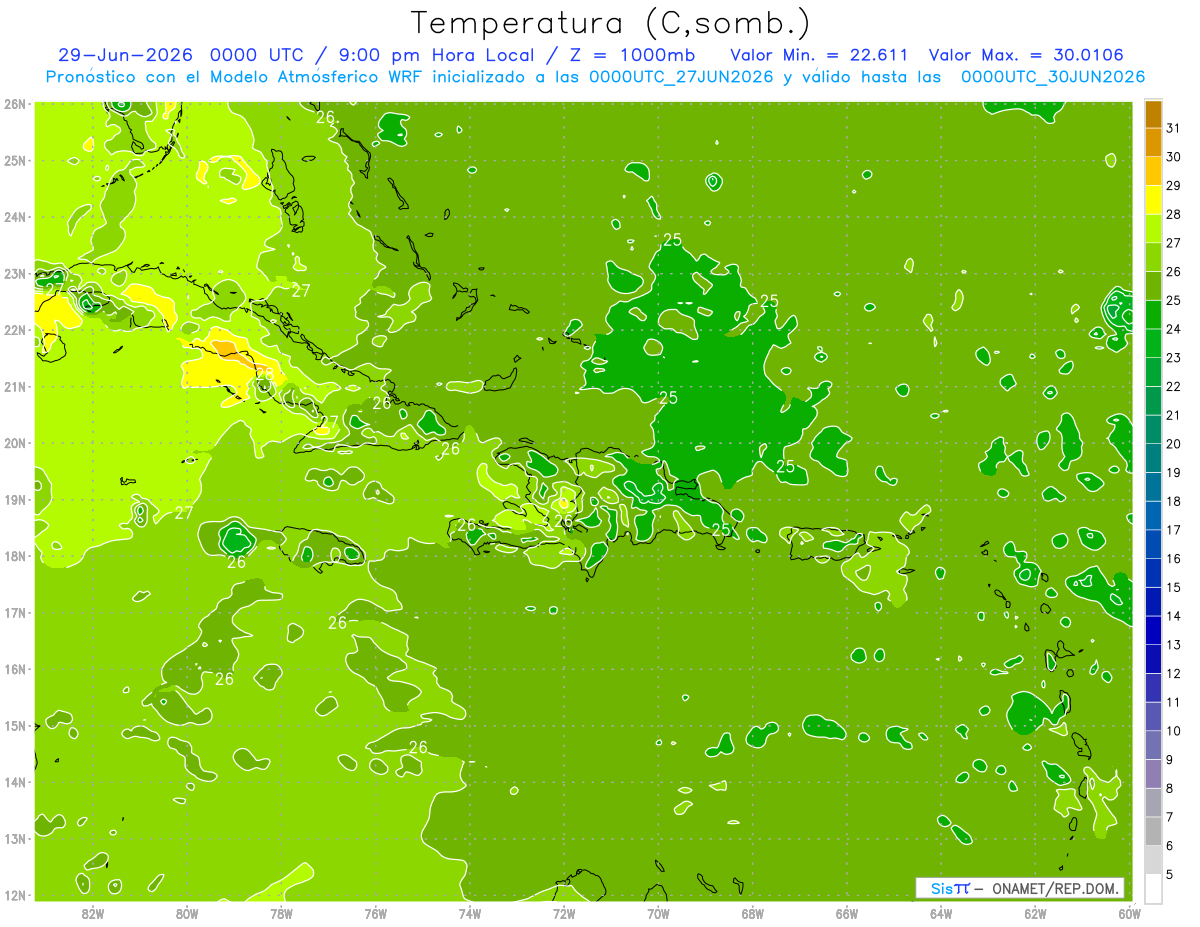Select the date text "29-Jun-2026"
This screenshot has width=1200, height=927.
[x=125, y=54]
